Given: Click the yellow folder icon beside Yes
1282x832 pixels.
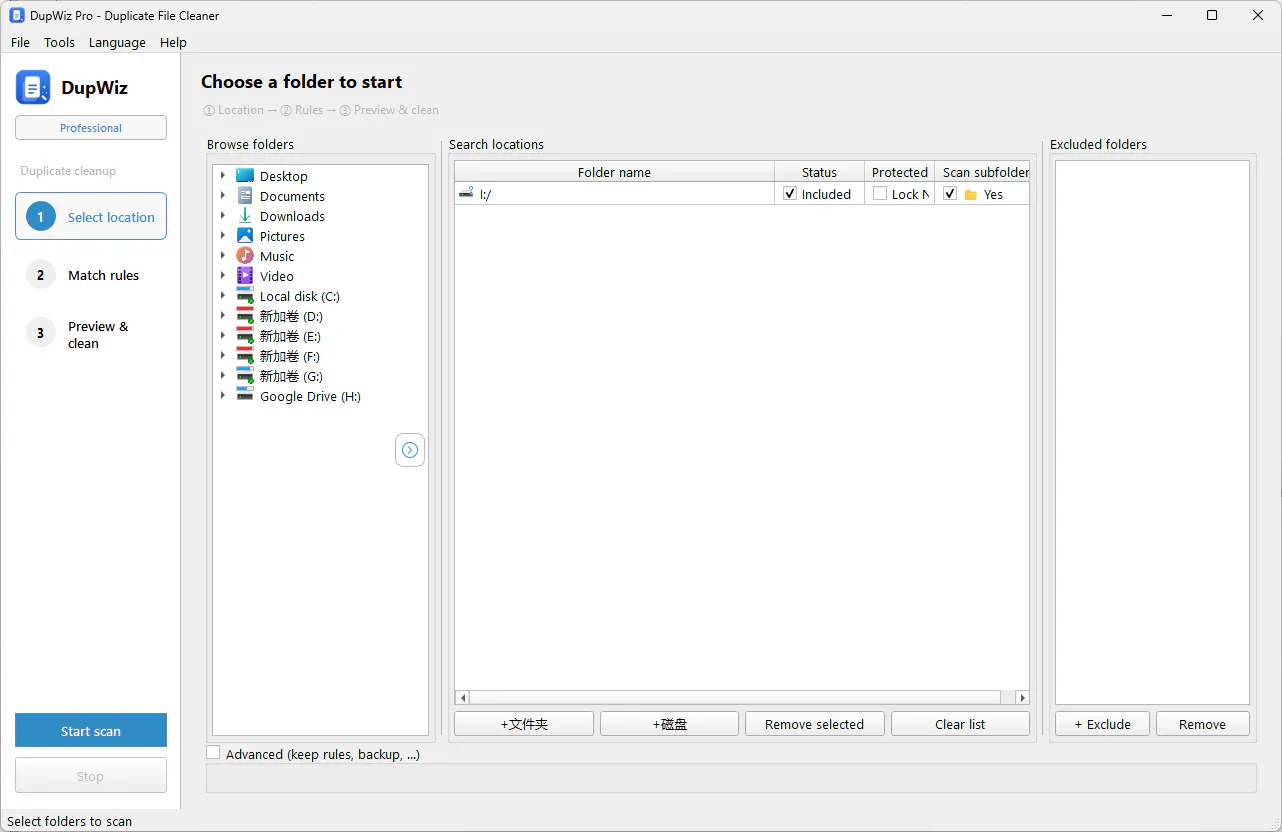Looking at the screenshot, I should click(x=970, y=195).
